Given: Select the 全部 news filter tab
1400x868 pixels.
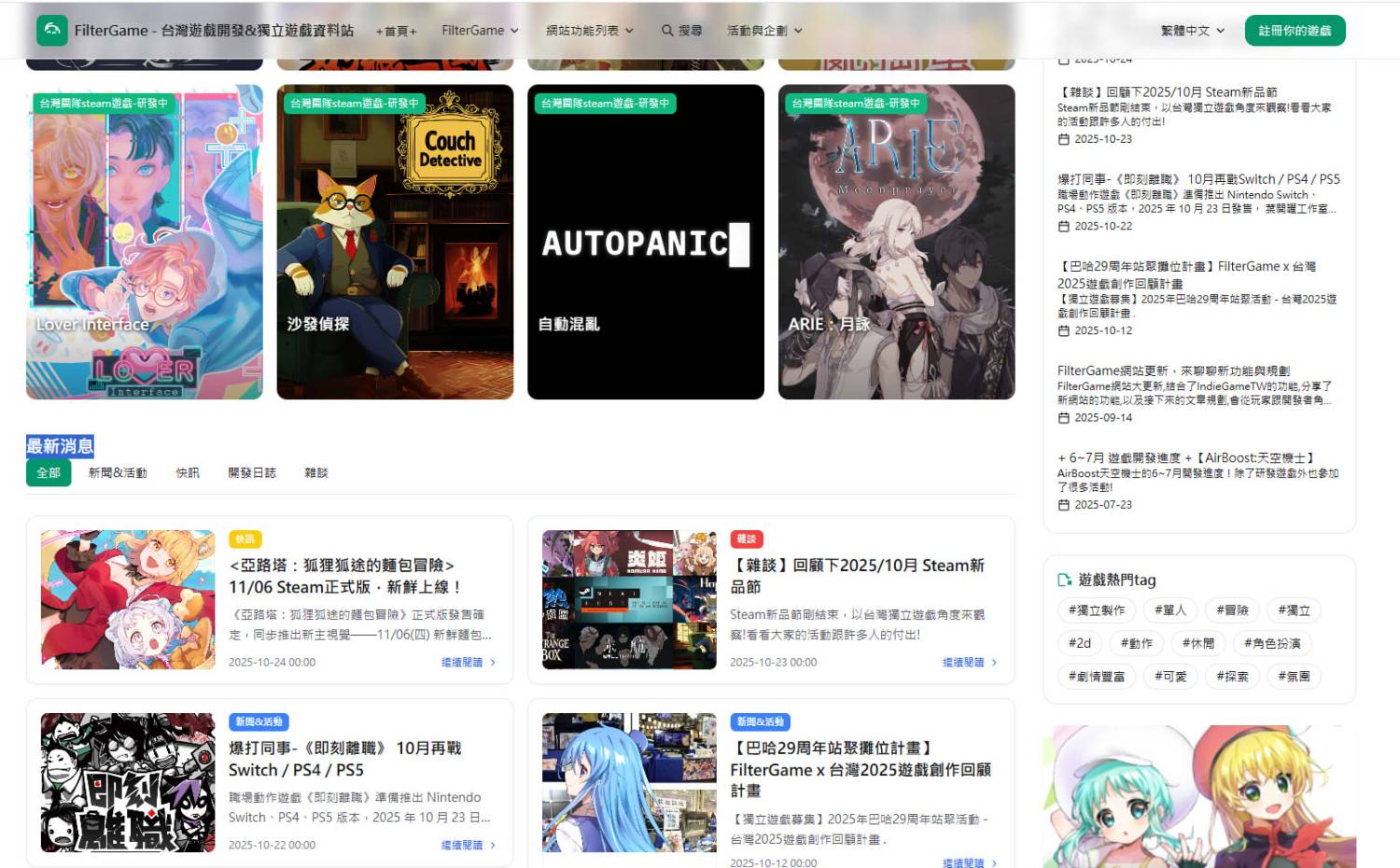Looking at the screenshot, I should pyautogui.click(x=49, y=473).
